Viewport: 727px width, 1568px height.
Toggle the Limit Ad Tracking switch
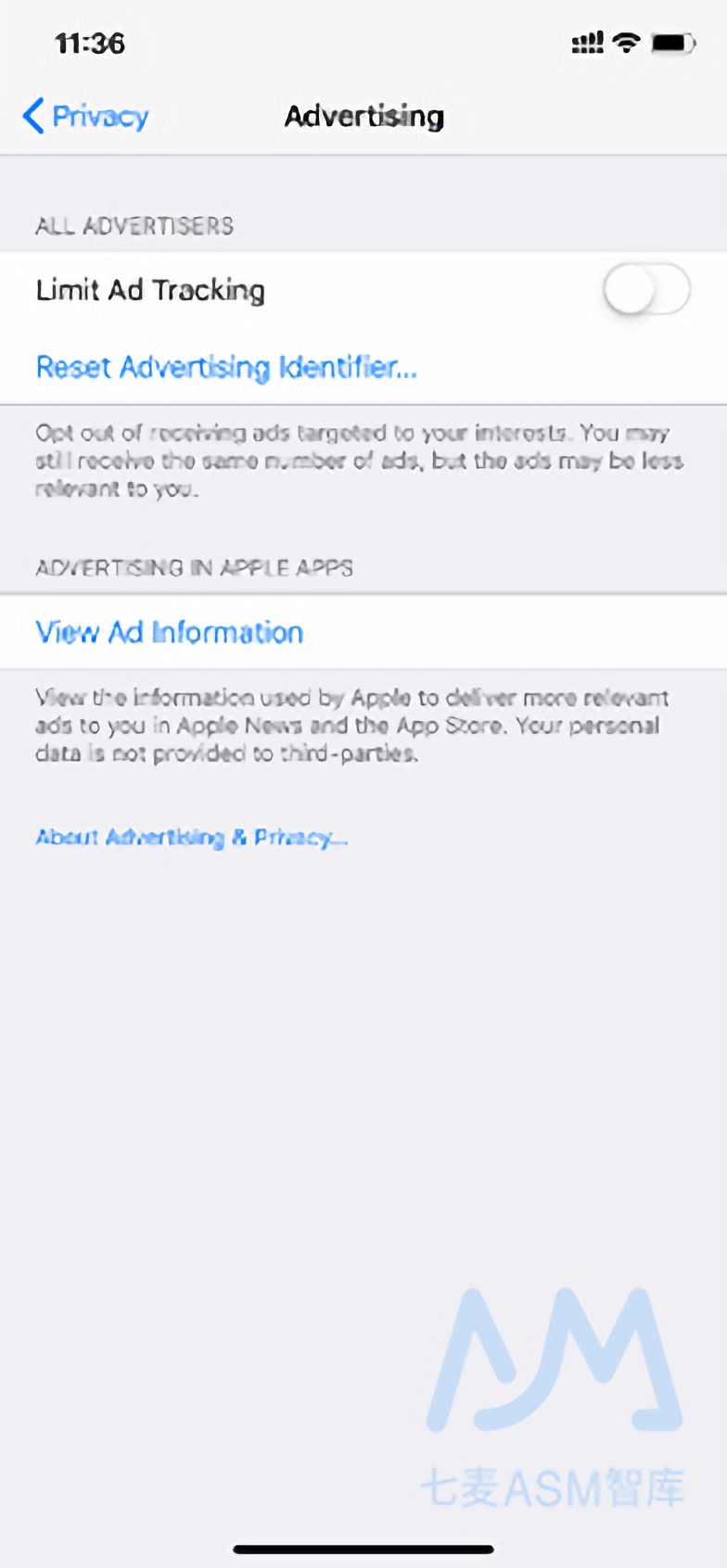point(646,290)
